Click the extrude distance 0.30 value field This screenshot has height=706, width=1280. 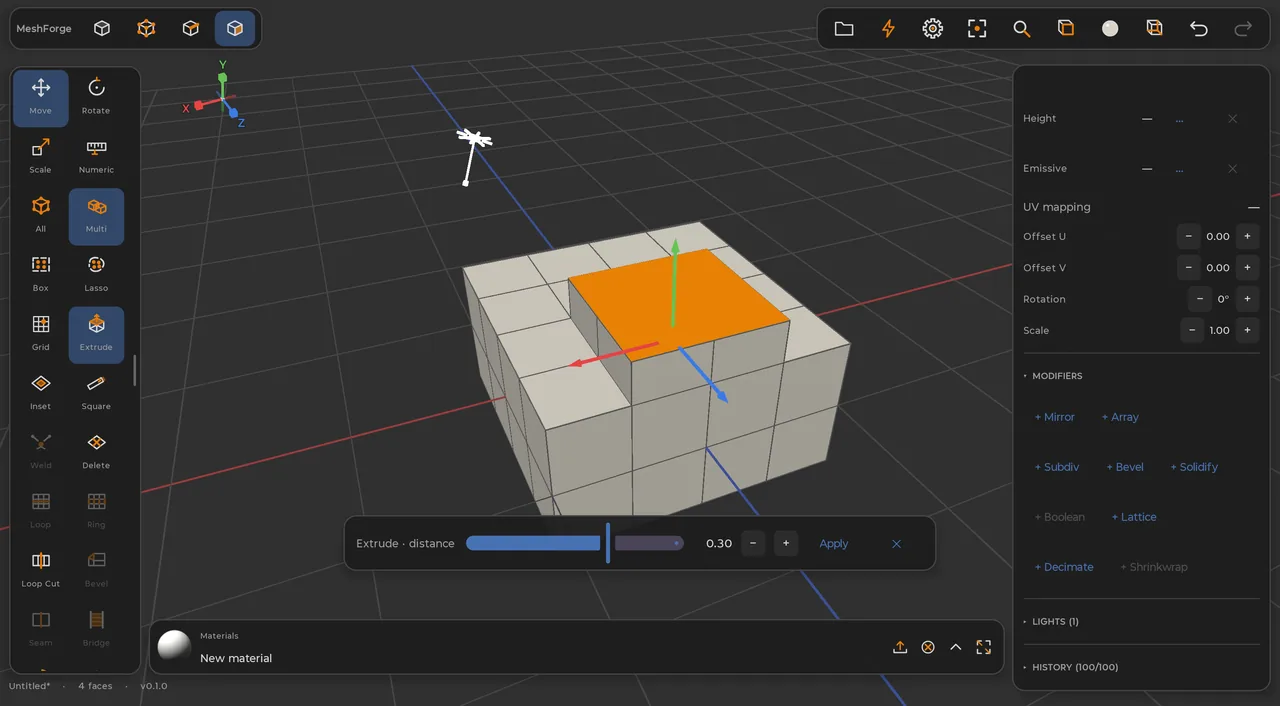pos(719,544)
